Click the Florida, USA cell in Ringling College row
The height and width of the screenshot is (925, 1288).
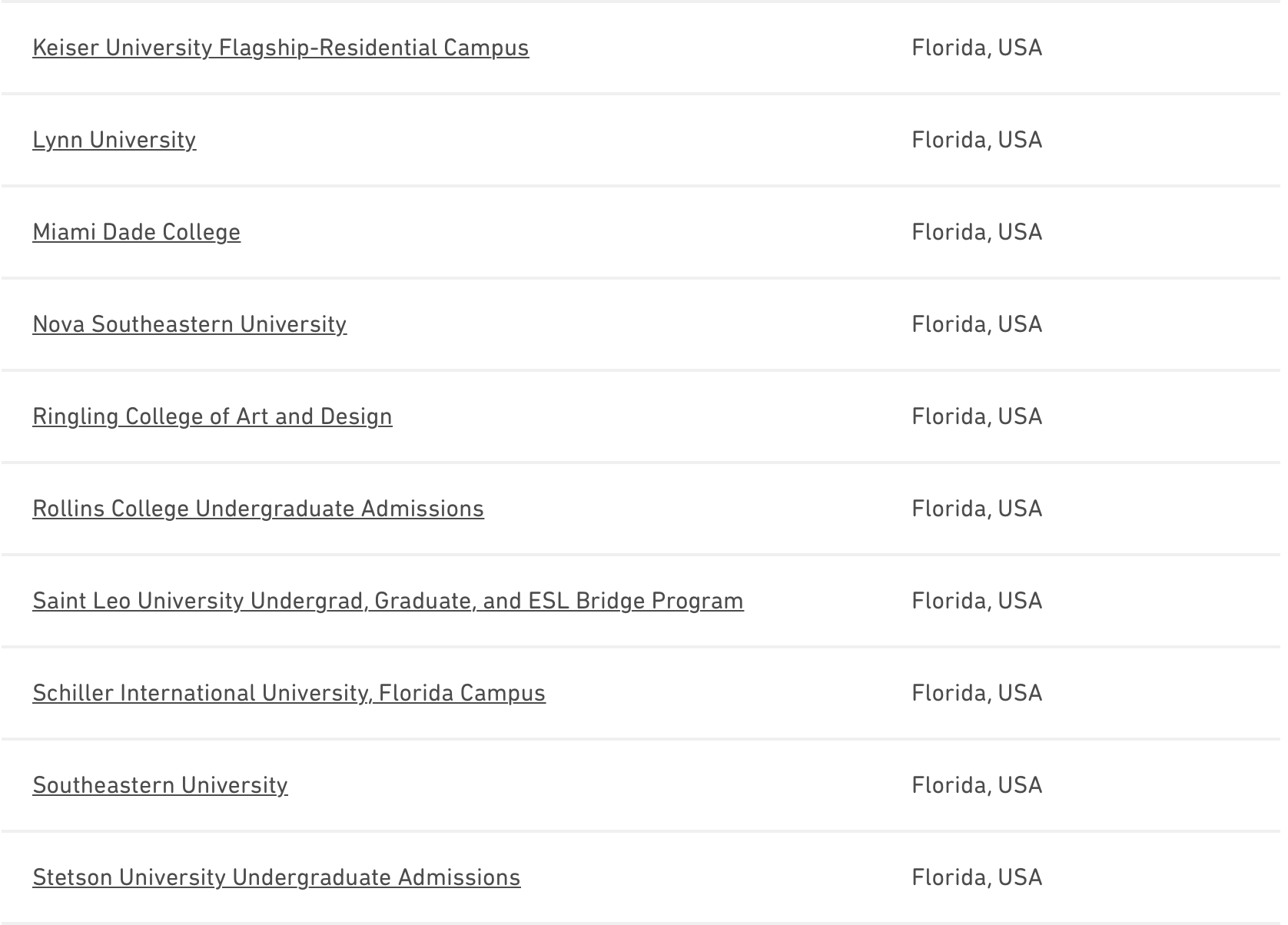pyautogui.click(x=977, y=416)
